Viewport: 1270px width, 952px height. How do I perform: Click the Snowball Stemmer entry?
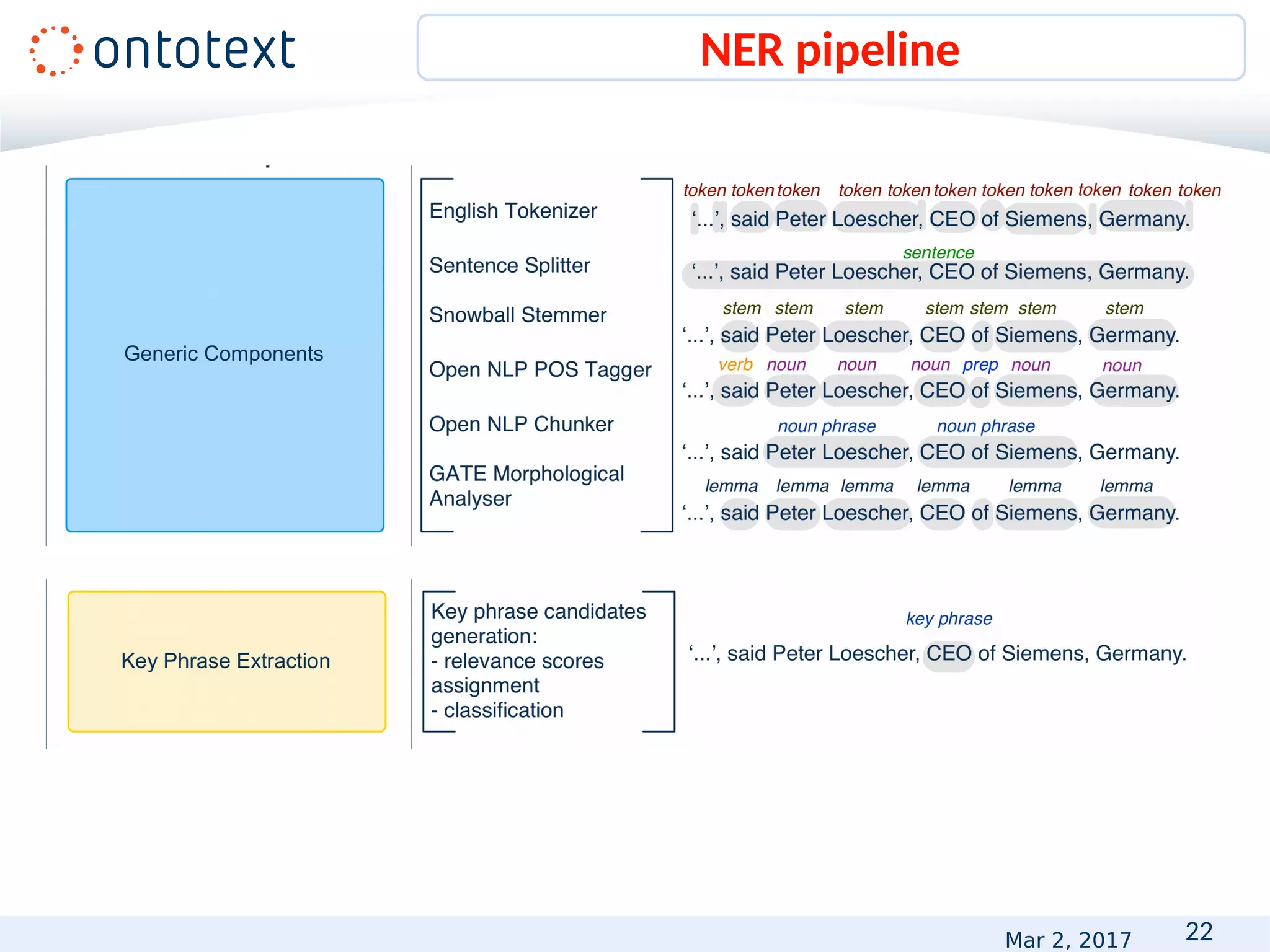(517, 315)
